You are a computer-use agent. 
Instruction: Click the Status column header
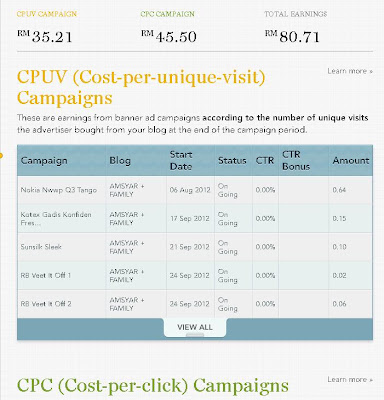coord(232,160)
